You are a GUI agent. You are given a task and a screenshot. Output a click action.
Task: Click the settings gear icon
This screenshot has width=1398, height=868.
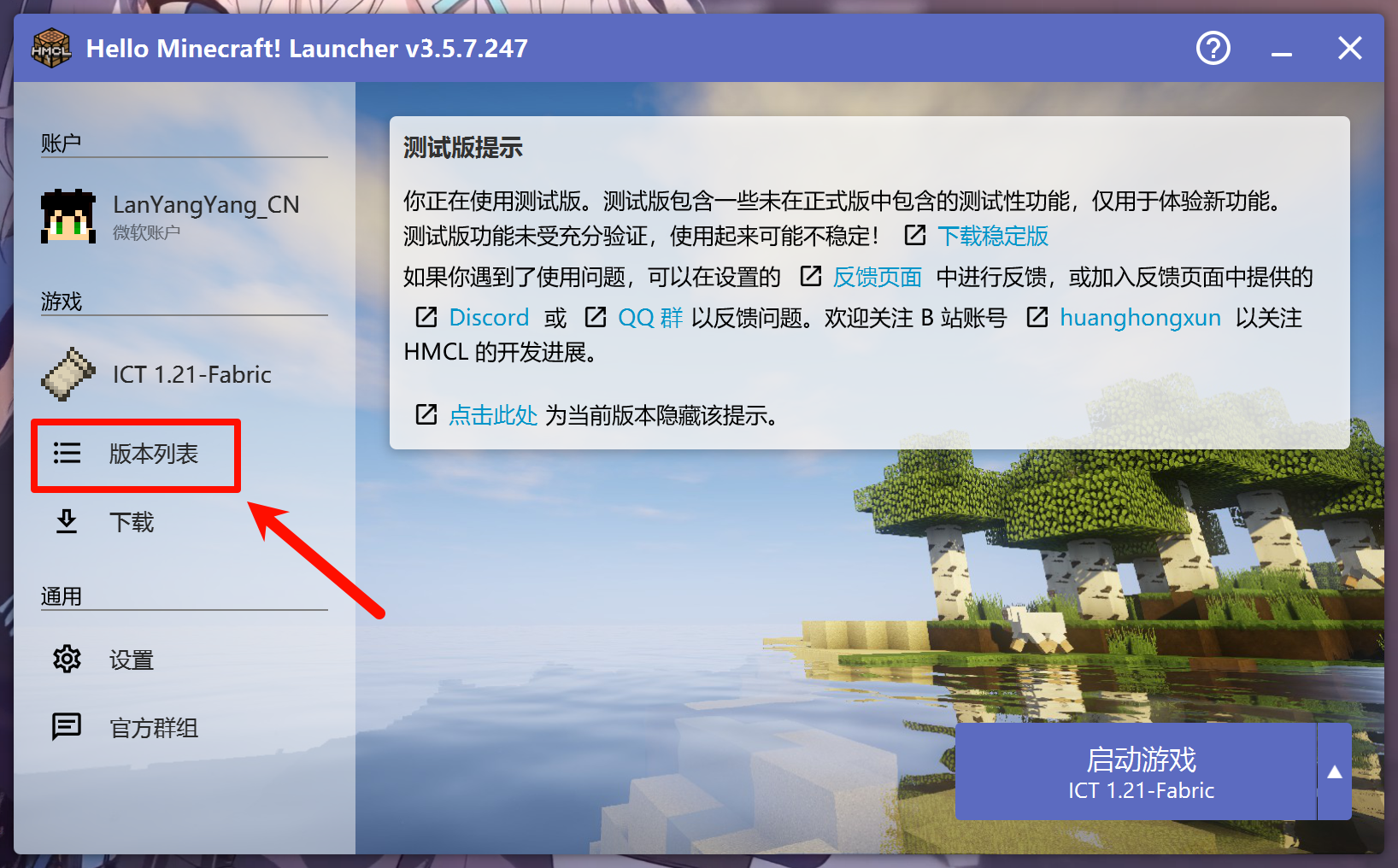67,659
